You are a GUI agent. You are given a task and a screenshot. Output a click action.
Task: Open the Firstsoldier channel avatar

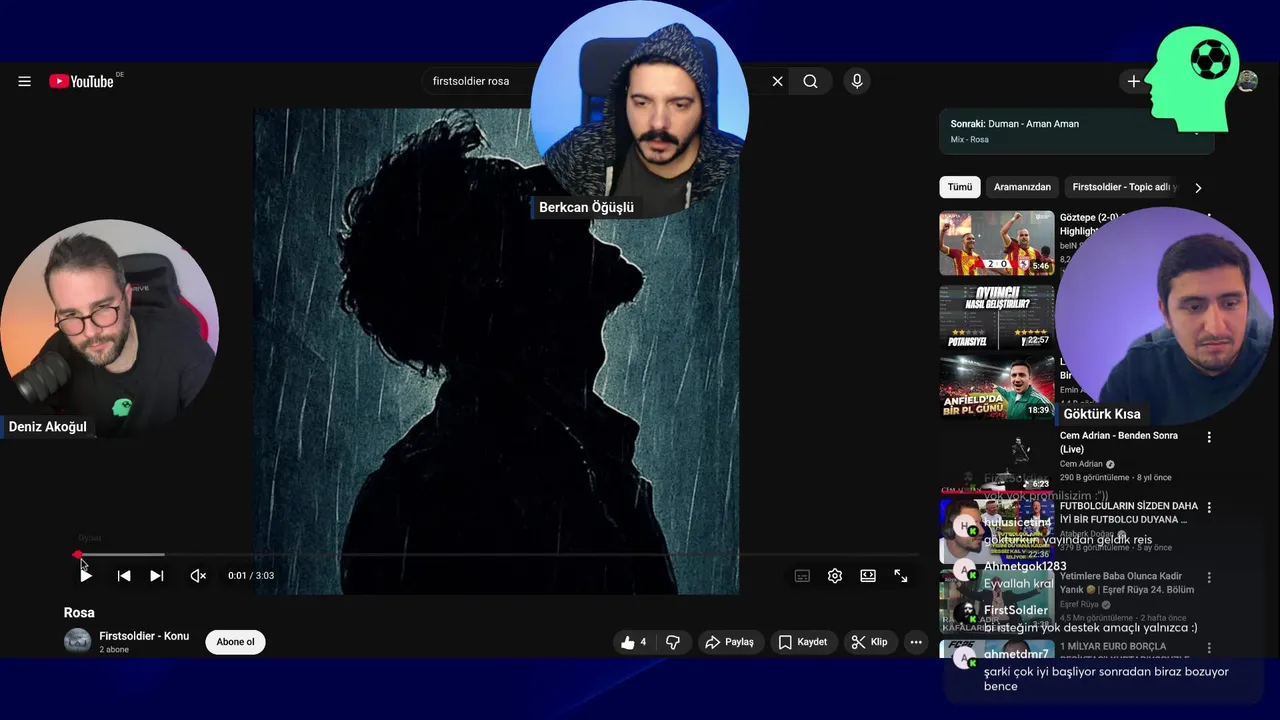[77, 642]
